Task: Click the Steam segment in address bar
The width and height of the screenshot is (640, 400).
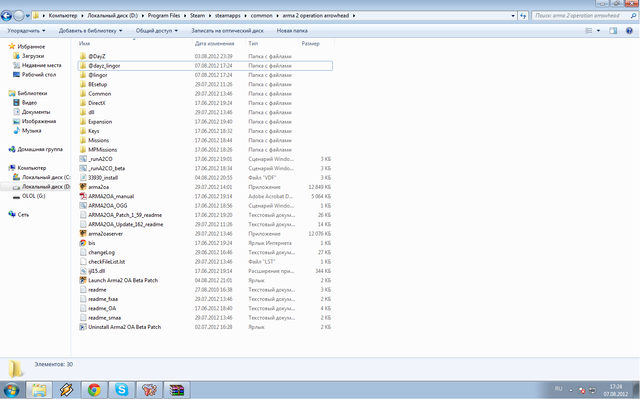Action: 197,16
